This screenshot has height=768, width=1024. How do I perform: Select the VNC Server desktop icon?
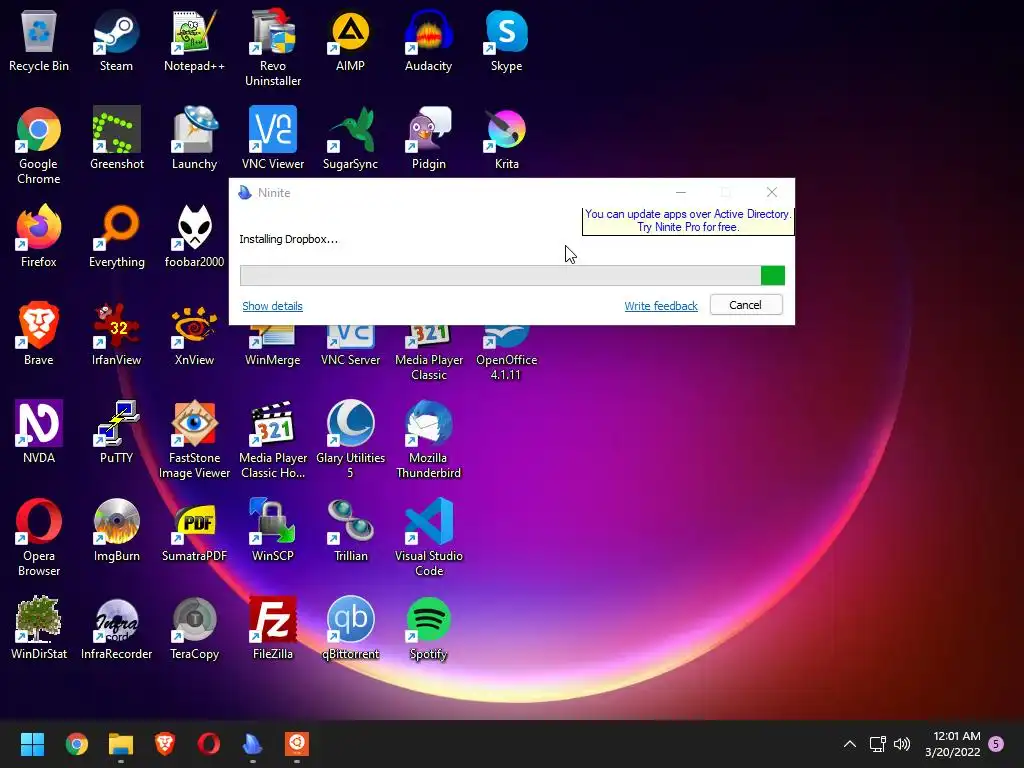point(350,346)
